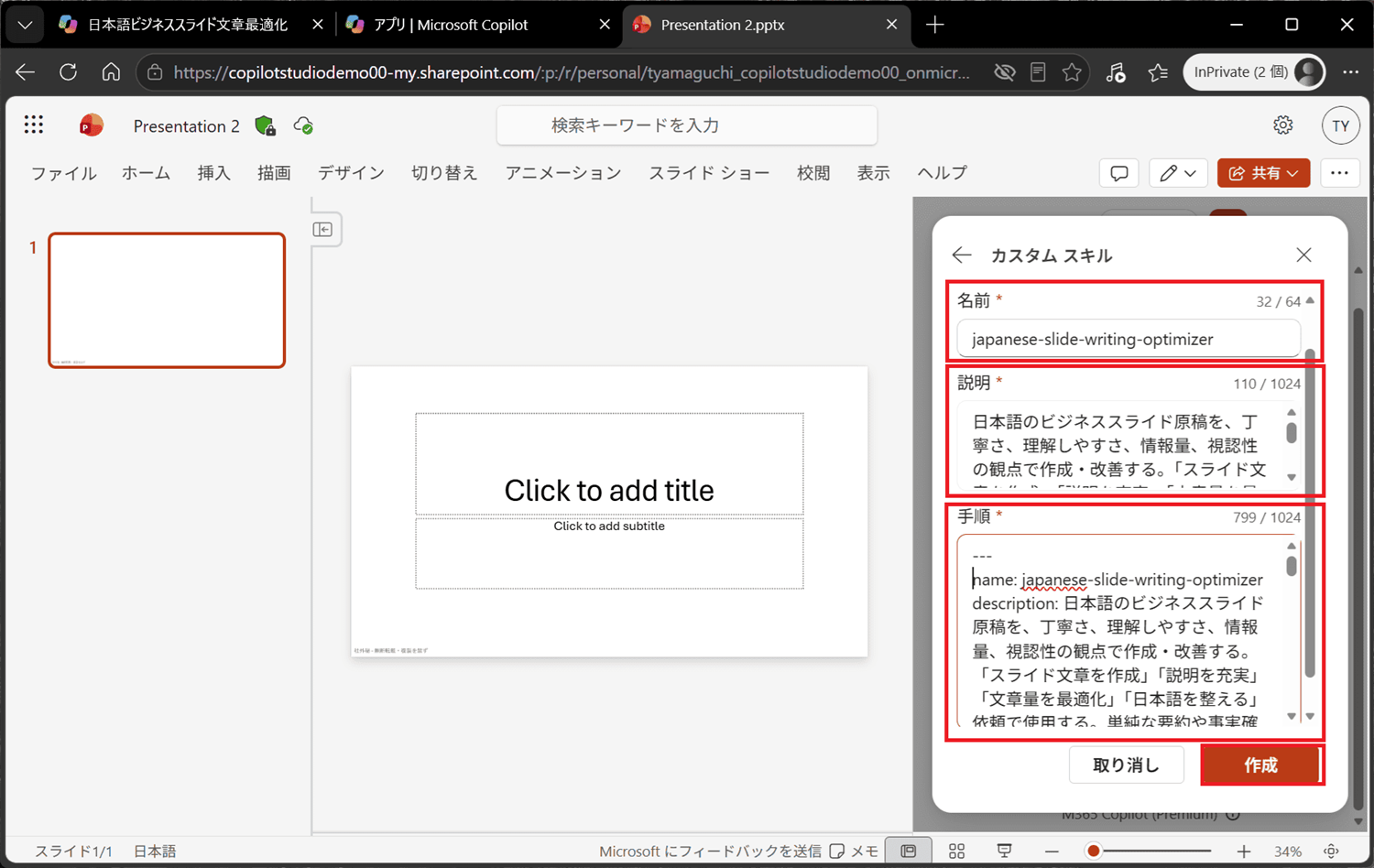Viewport: 1374px width, 868px height.
Task: Close the カスタム スキル panel
Action: pyautogui.click(x=1303, y=255)
